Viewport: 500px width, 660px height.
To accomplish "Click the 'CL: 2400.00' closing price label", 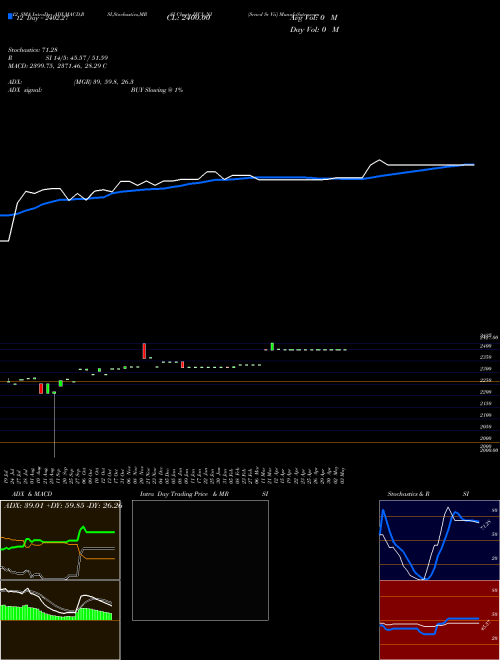I will (188, 18).
